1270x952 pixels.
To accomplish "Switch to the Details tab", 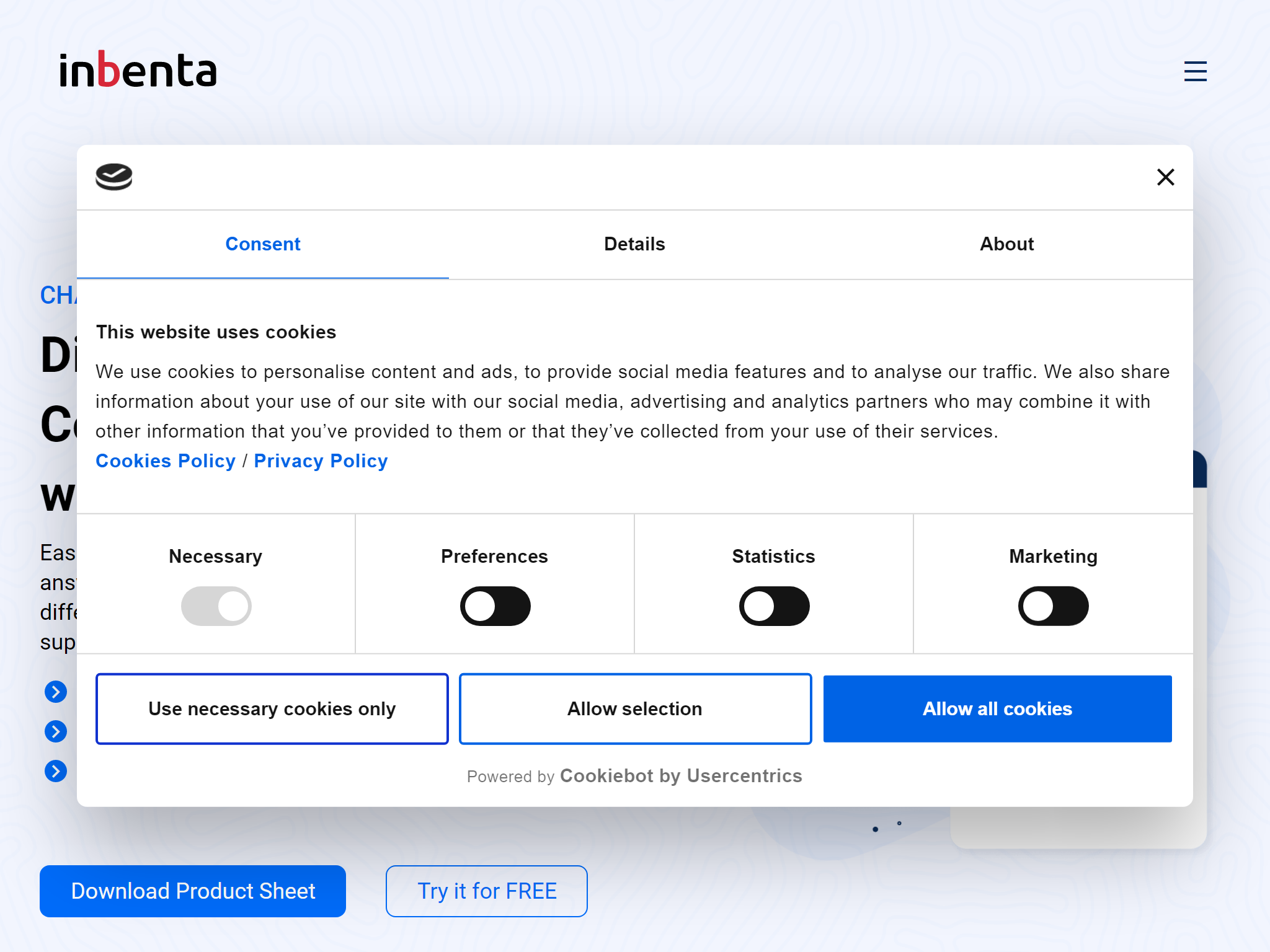I will [x=634, y=244].
